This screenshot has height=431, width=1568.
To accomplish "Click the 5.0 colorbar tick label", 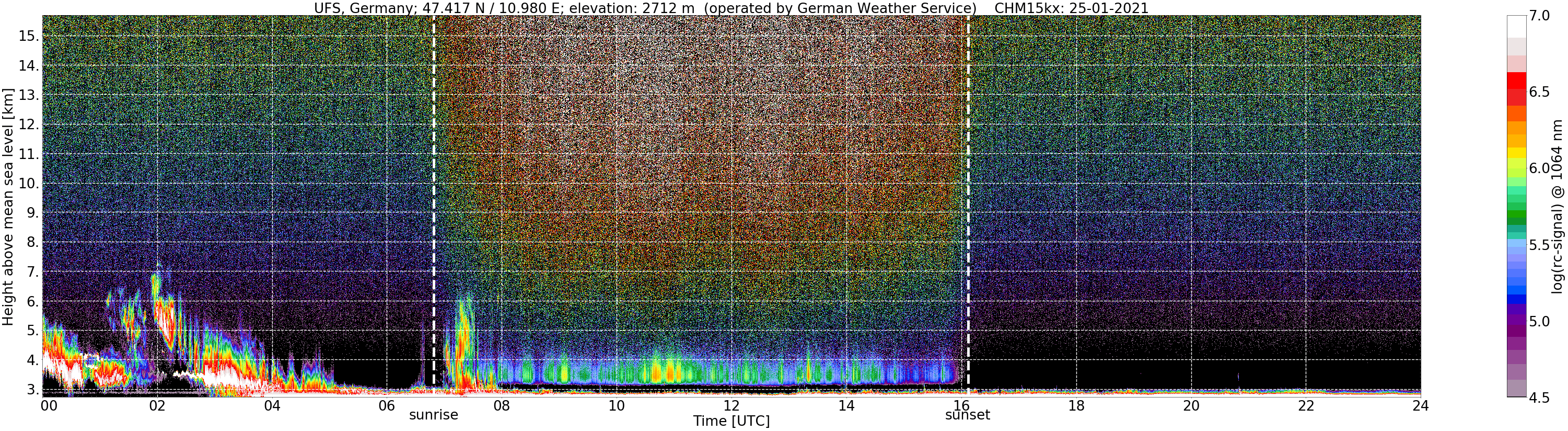I will pos(1539,321).
